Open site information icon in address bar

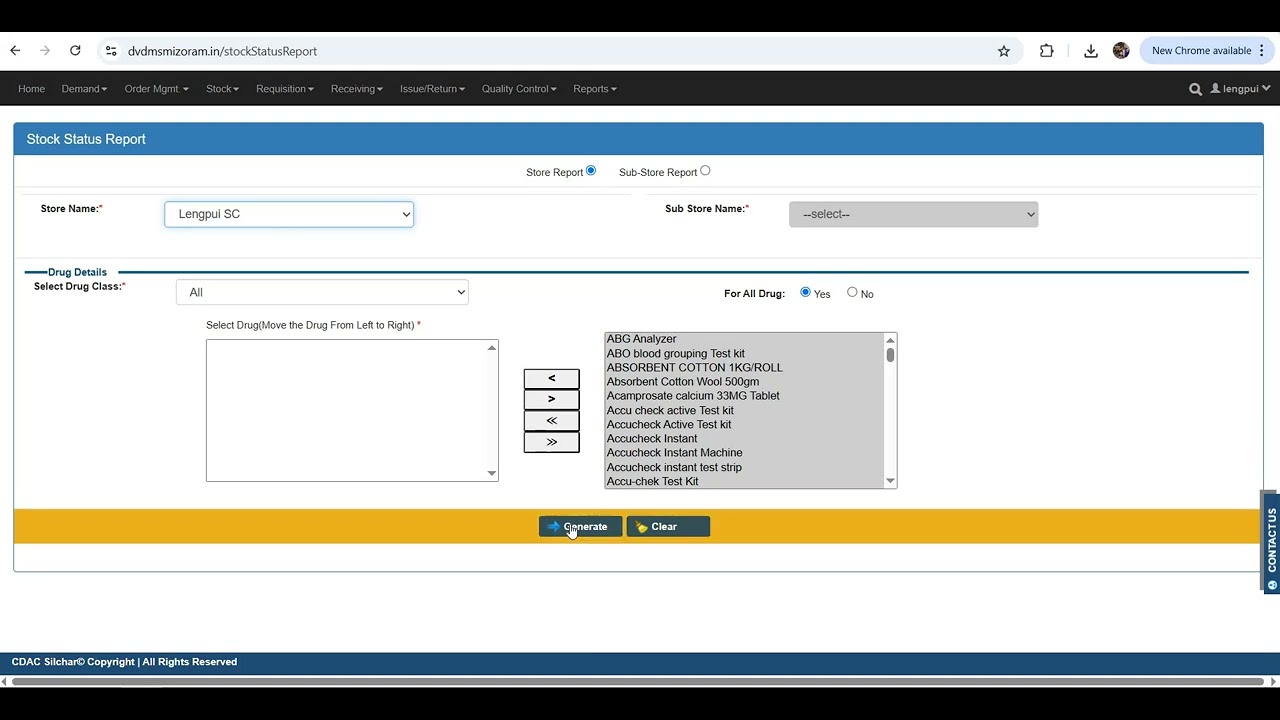point(111,51)
